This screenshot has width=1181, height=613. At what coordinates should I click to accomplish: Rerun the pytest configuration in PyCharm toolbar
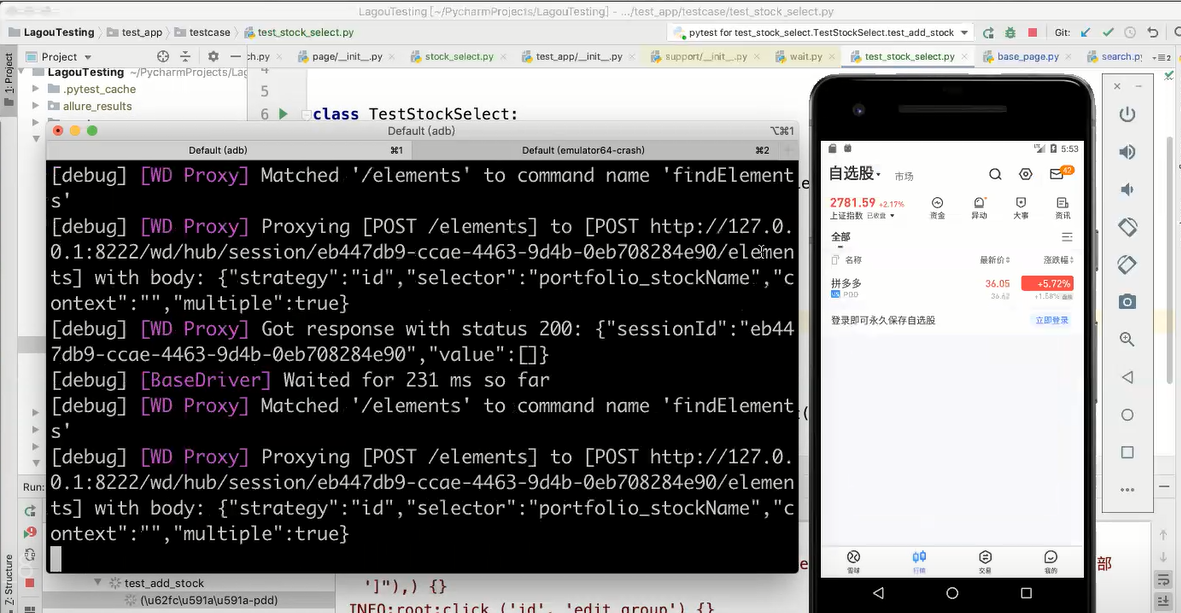coord(989,32)
